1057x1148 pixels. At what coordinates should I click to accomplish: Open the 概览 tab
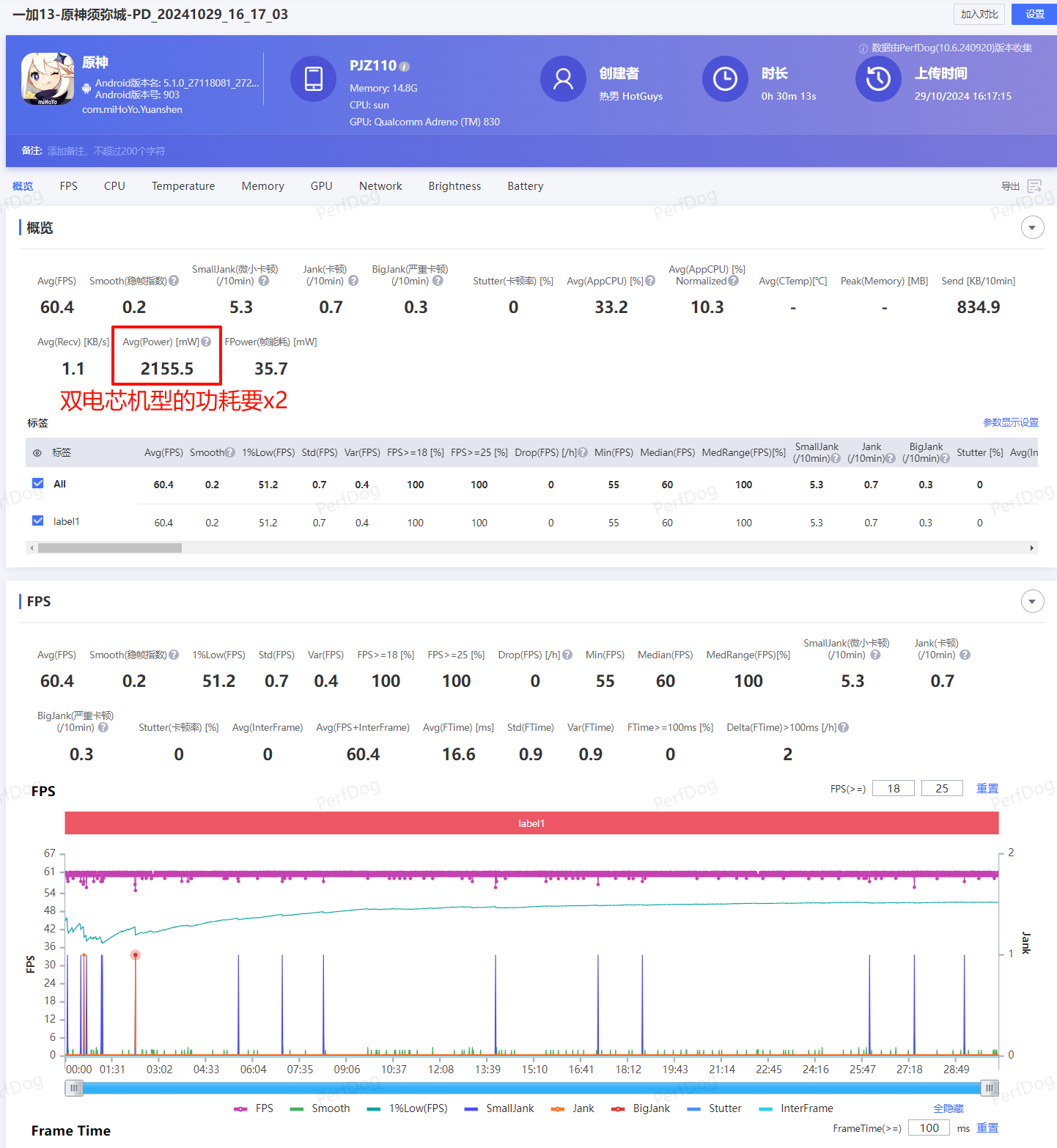(23, 186)
